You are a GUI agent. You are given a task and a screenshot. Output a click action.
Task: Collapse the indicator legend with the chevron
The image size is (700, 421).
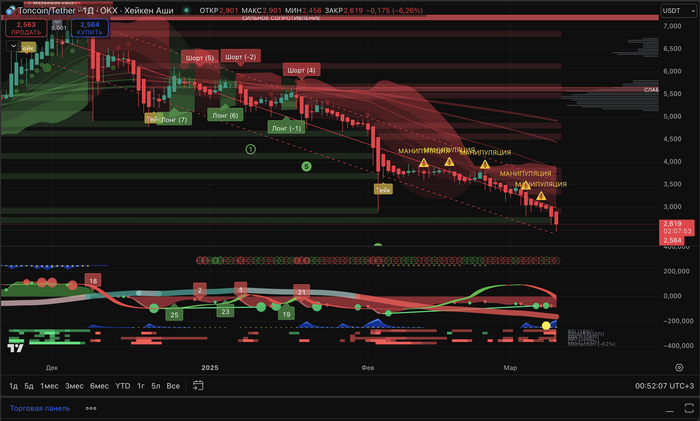[13, 46]
